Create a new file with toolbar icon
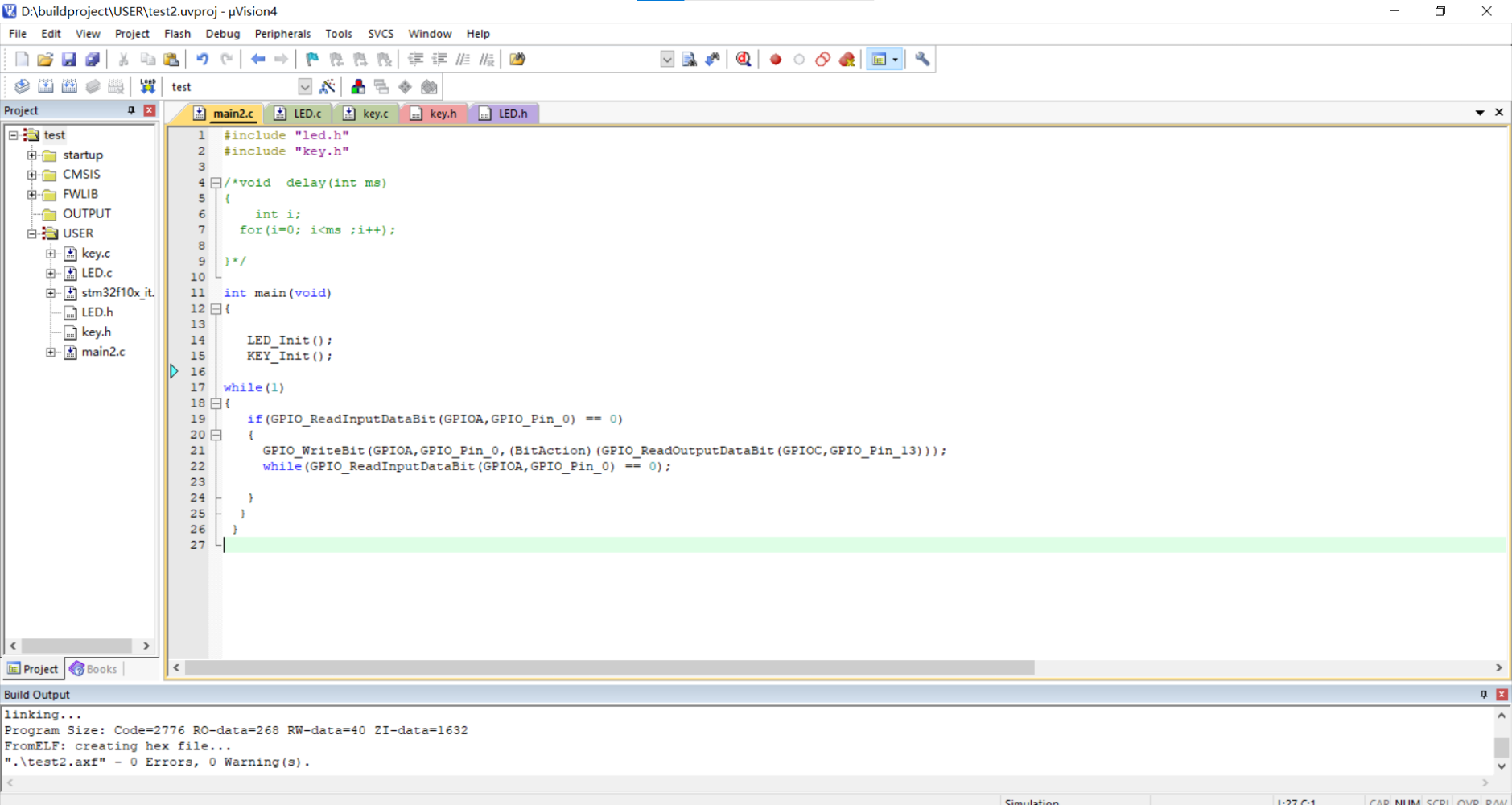 point(22,59)
